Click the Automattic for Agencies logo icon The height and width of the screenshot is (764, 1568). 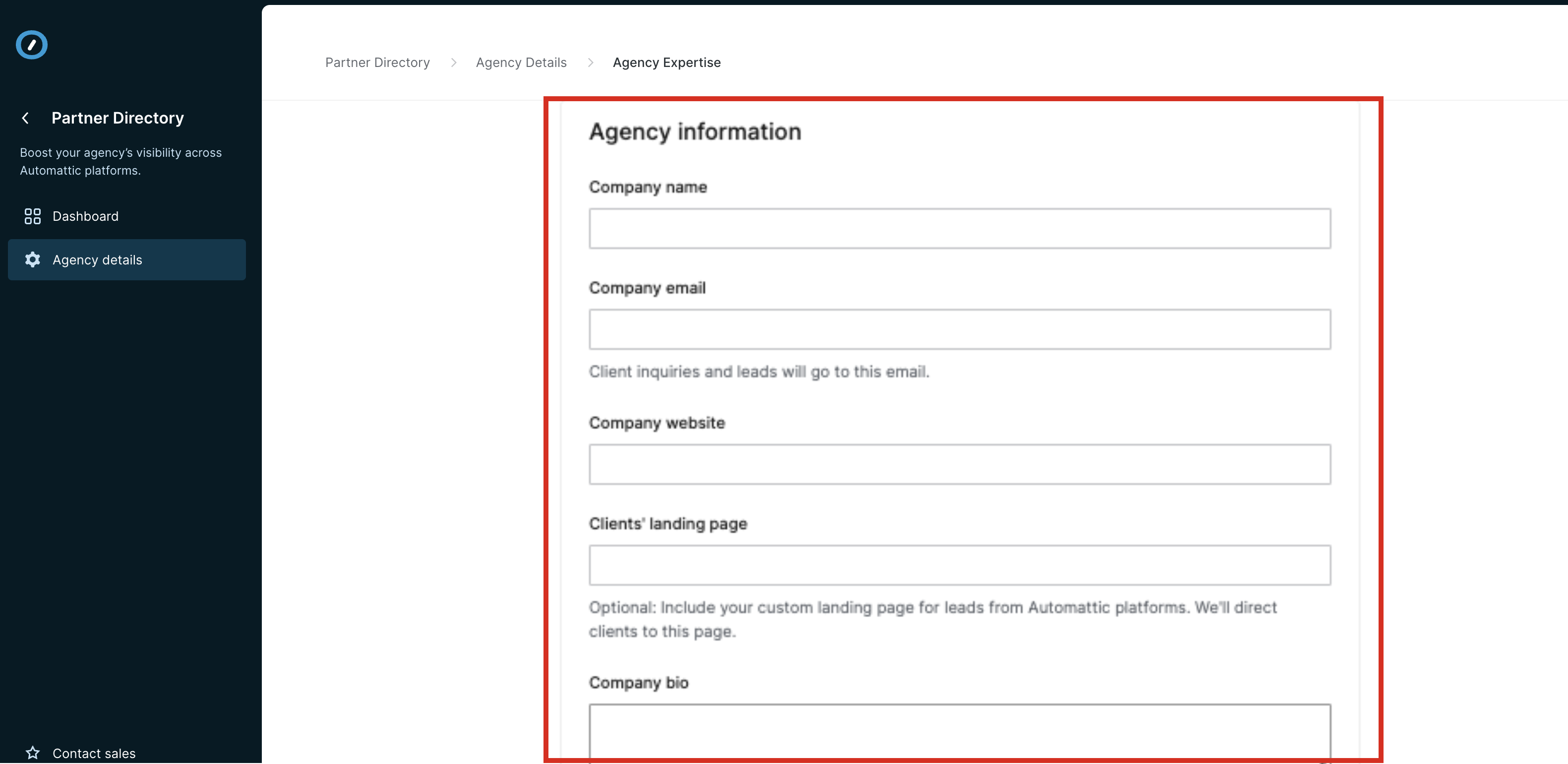click(x=32, y=45)
